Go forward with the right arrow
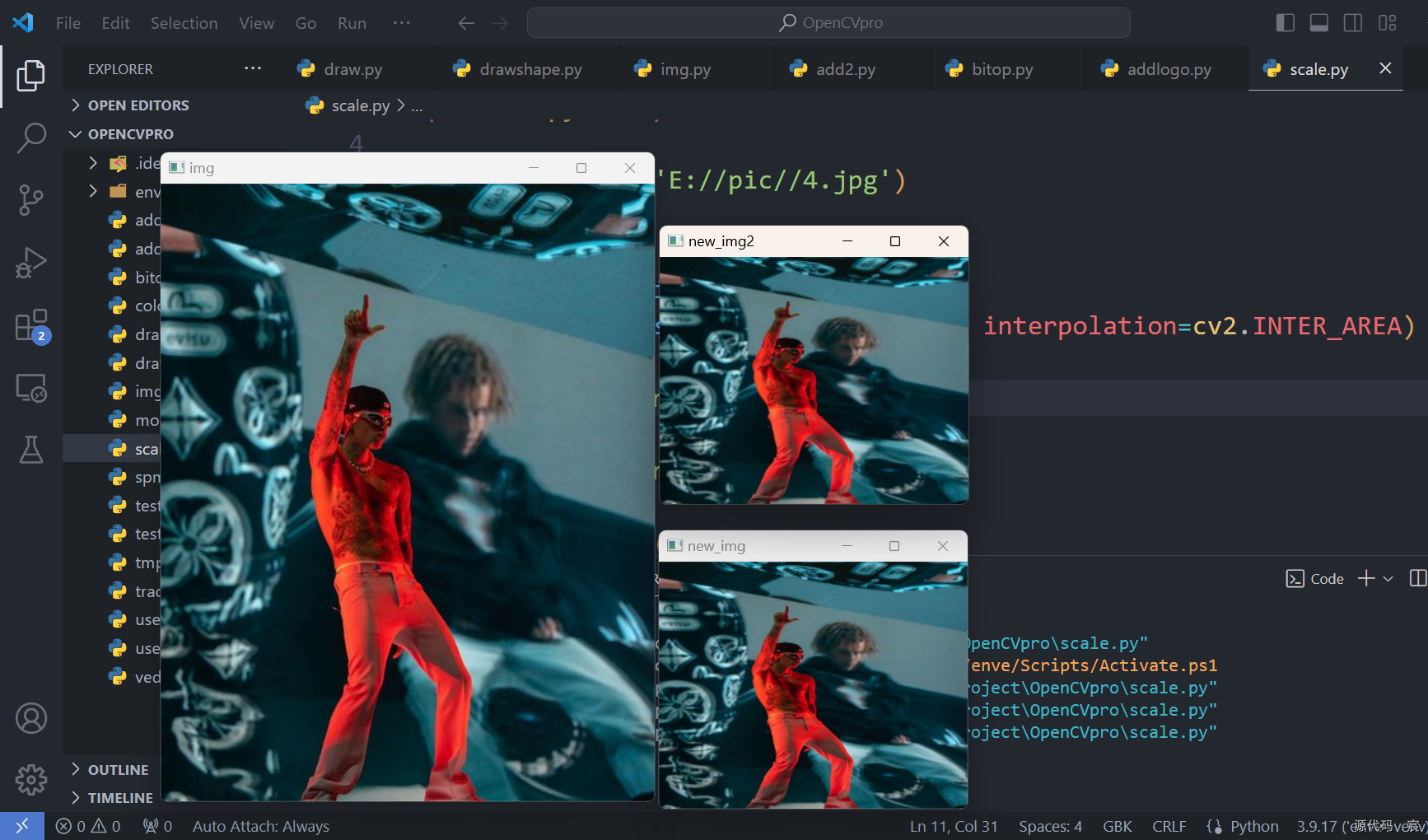Viewport: 1428px width, 840px height. point(500,23)
